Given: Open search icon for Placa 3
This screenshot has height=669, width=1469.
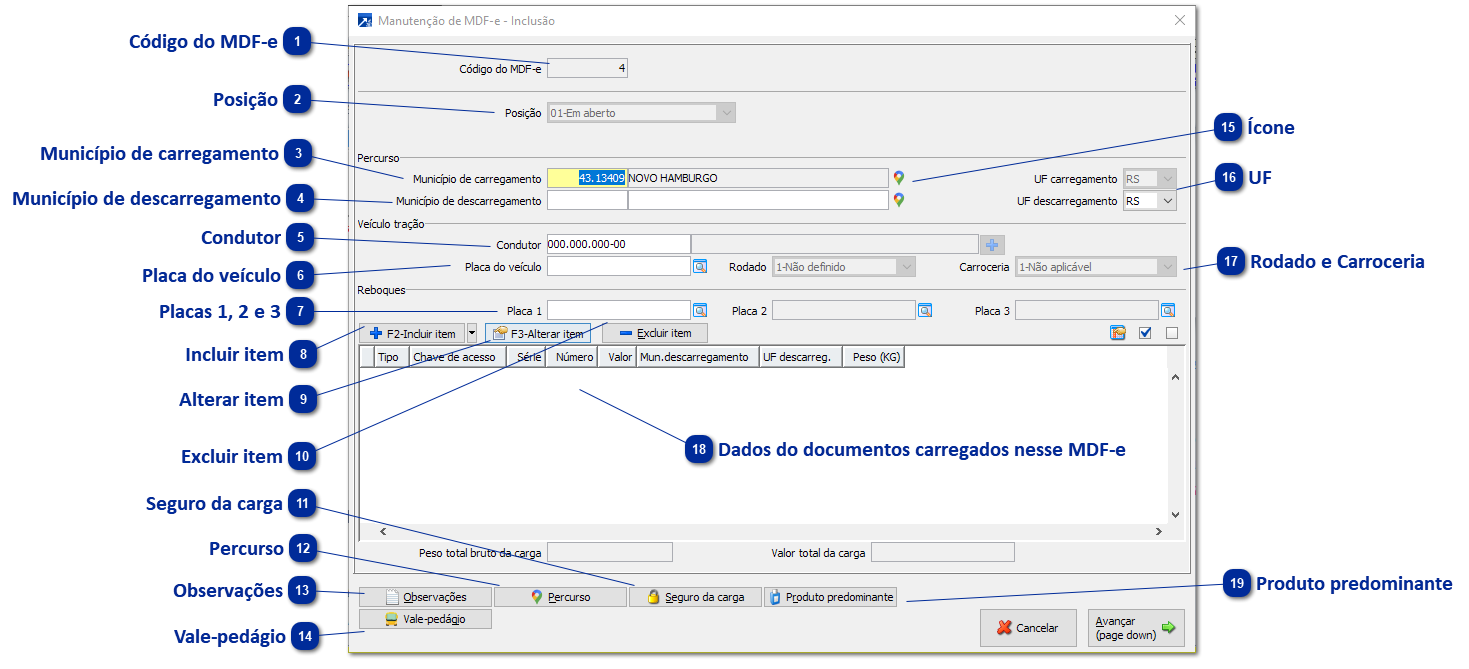Looking at the screenshot, I should tap(1168, 311).
